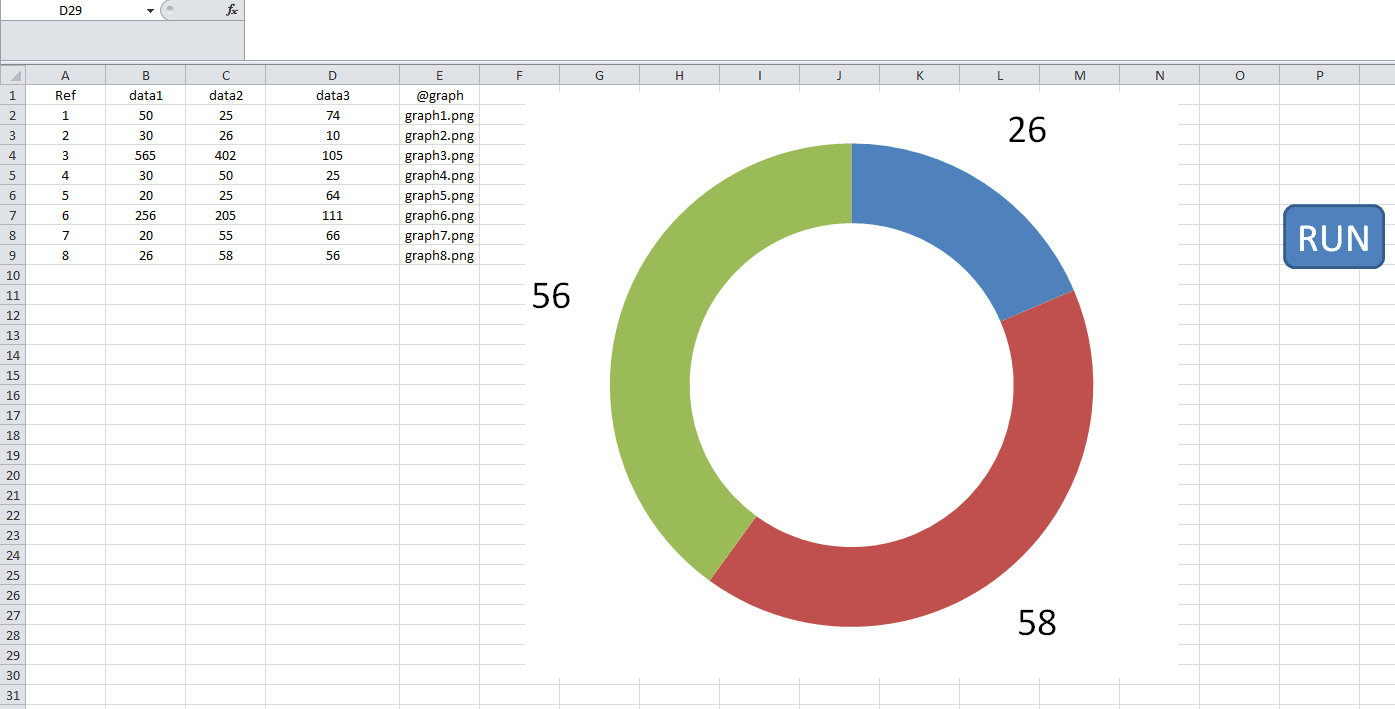Select the data1 column header cell

[x=146, y=95]
